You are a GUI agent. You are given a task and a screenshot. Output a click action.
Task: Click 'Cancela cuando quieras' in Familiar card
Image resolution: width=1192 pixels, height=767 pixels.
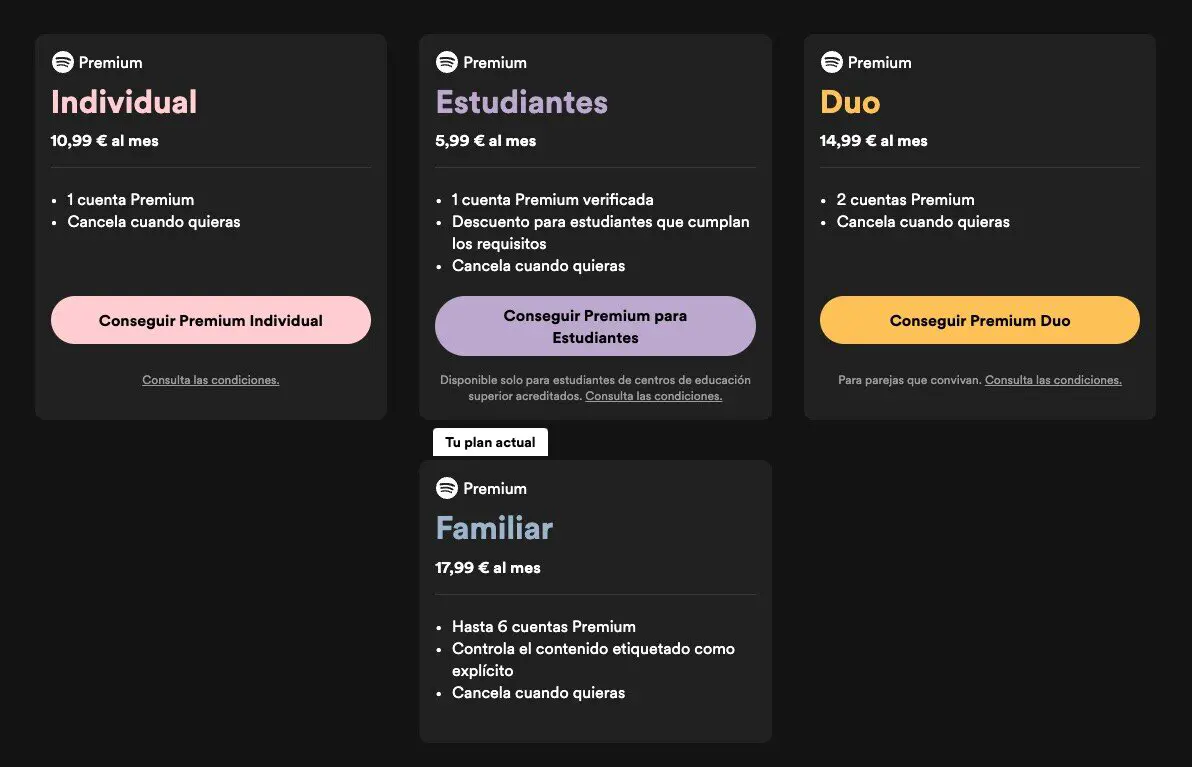click(x=538, y=693)
